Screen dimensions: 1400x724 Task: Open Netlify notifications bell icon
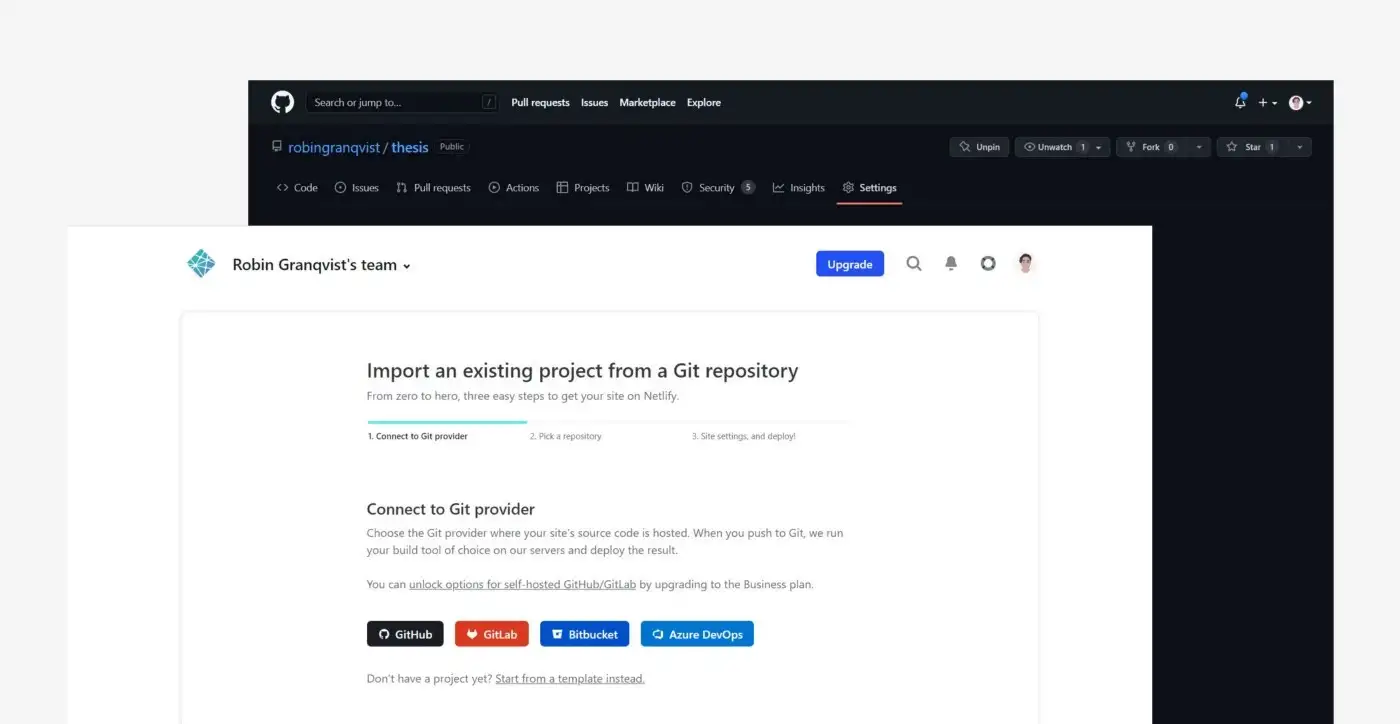950,263
